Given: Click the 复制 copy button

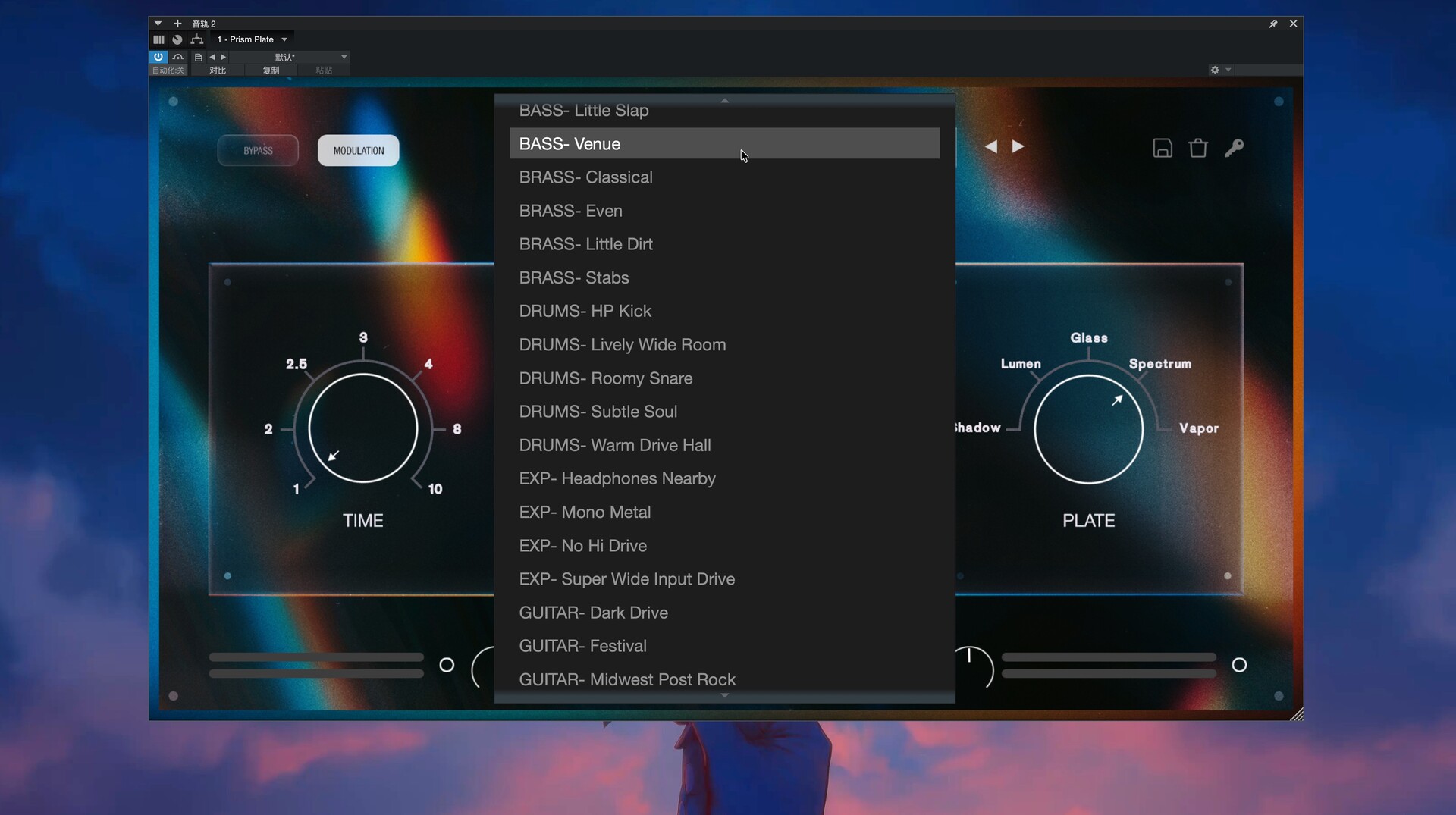Looking at the screenshot, I should [x=271, y=71].
